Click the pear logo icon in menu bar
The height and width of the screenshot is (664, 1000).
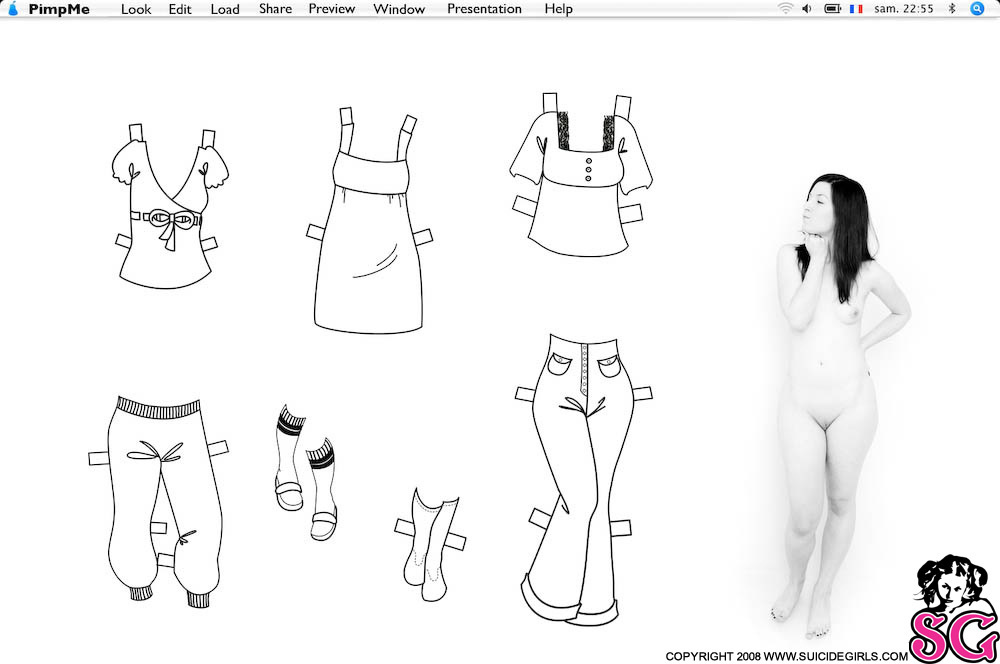tap(13, 8)
